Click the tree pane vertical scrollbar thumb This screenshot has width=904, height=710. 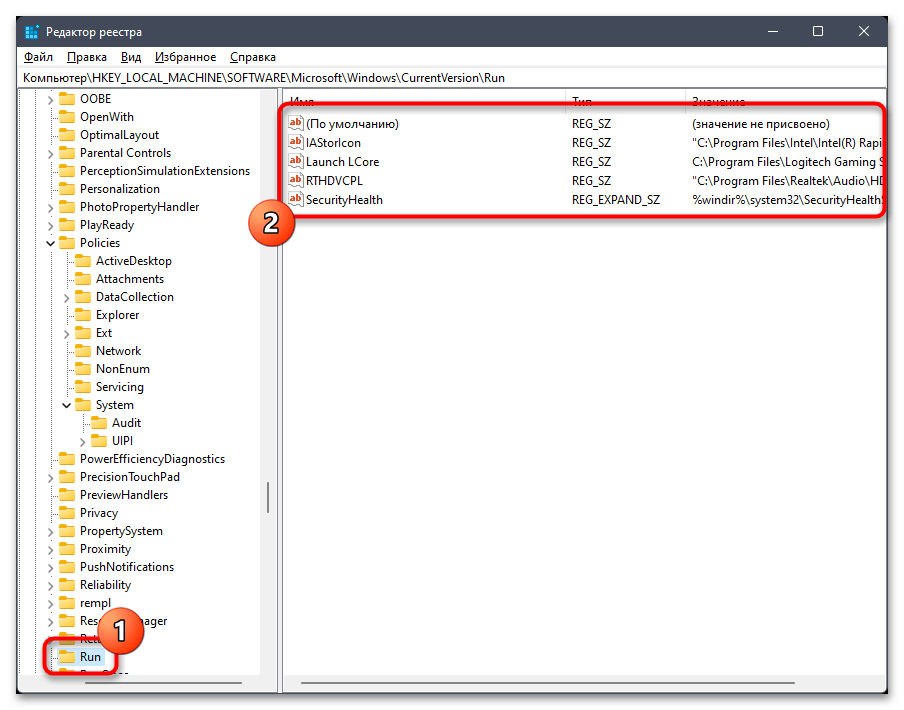pos(268,497)
